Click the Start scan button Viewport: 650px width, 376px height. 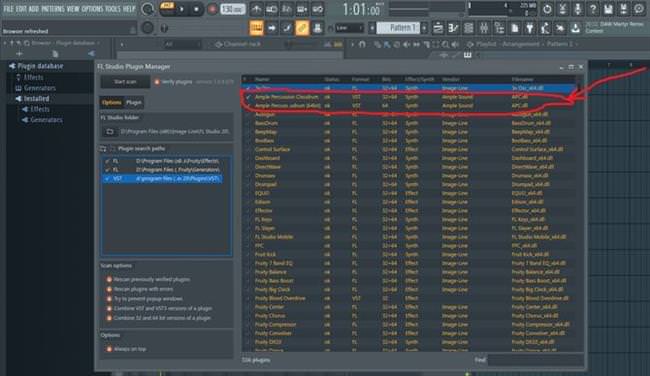click(125, 82)
